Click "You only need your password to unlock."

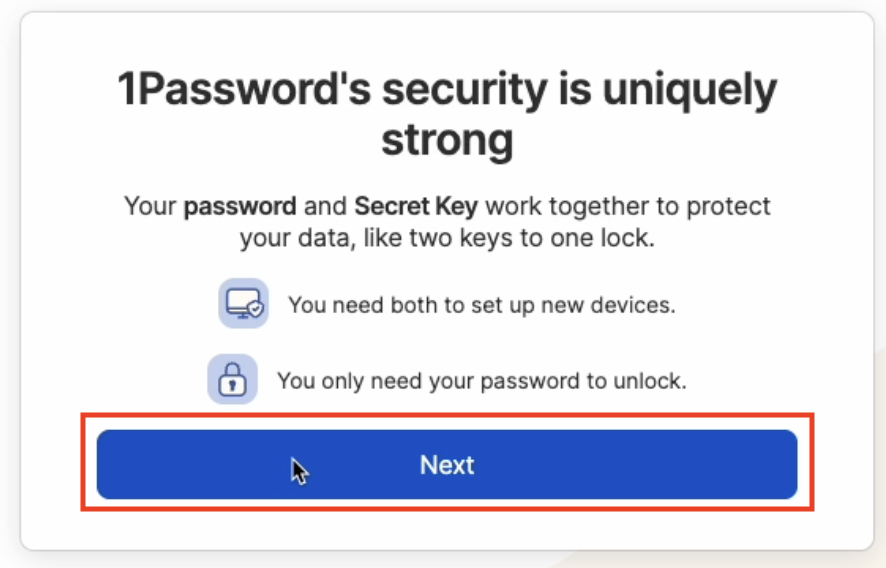[481, 381]
